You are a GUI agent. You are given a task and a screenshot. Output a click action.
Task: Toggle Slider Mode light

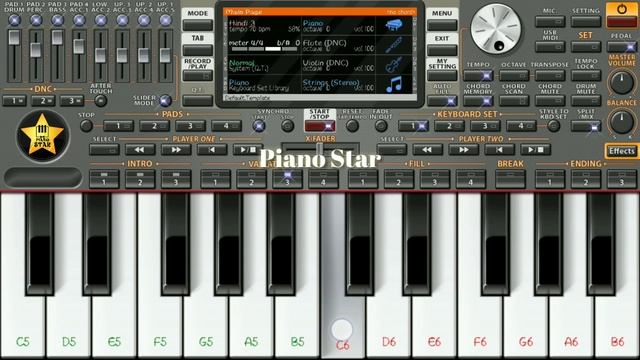click(165, 100)
